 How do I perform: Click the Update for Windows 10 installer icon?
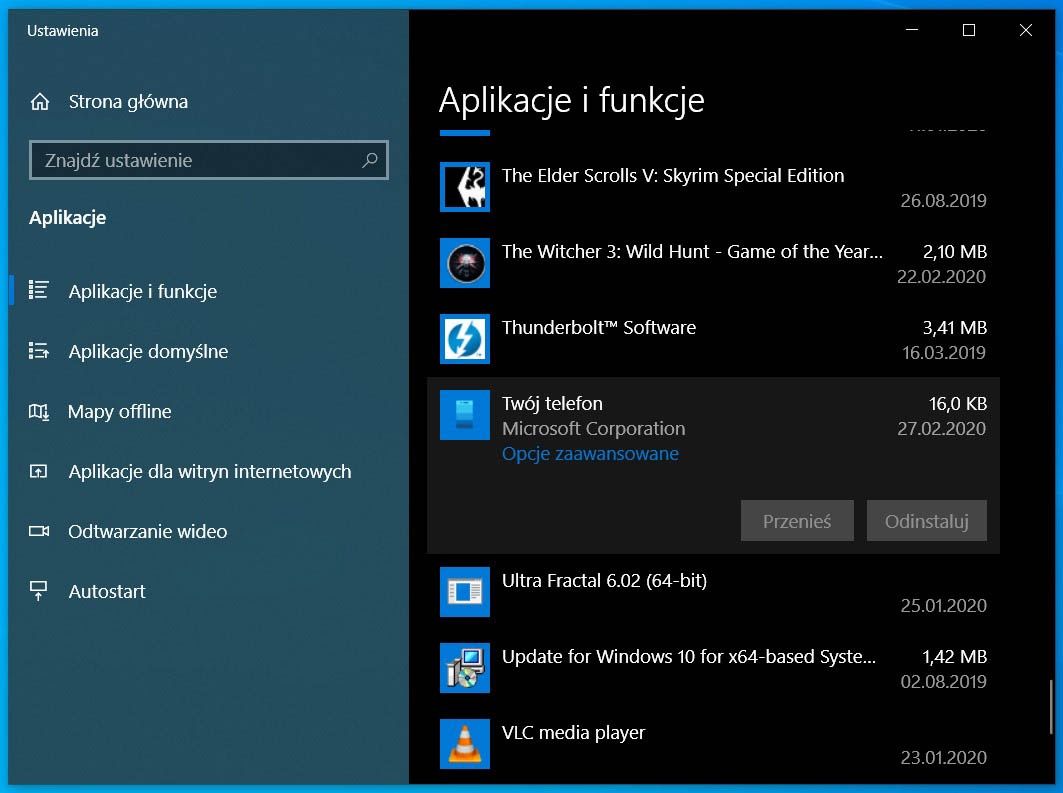[465, 668]
